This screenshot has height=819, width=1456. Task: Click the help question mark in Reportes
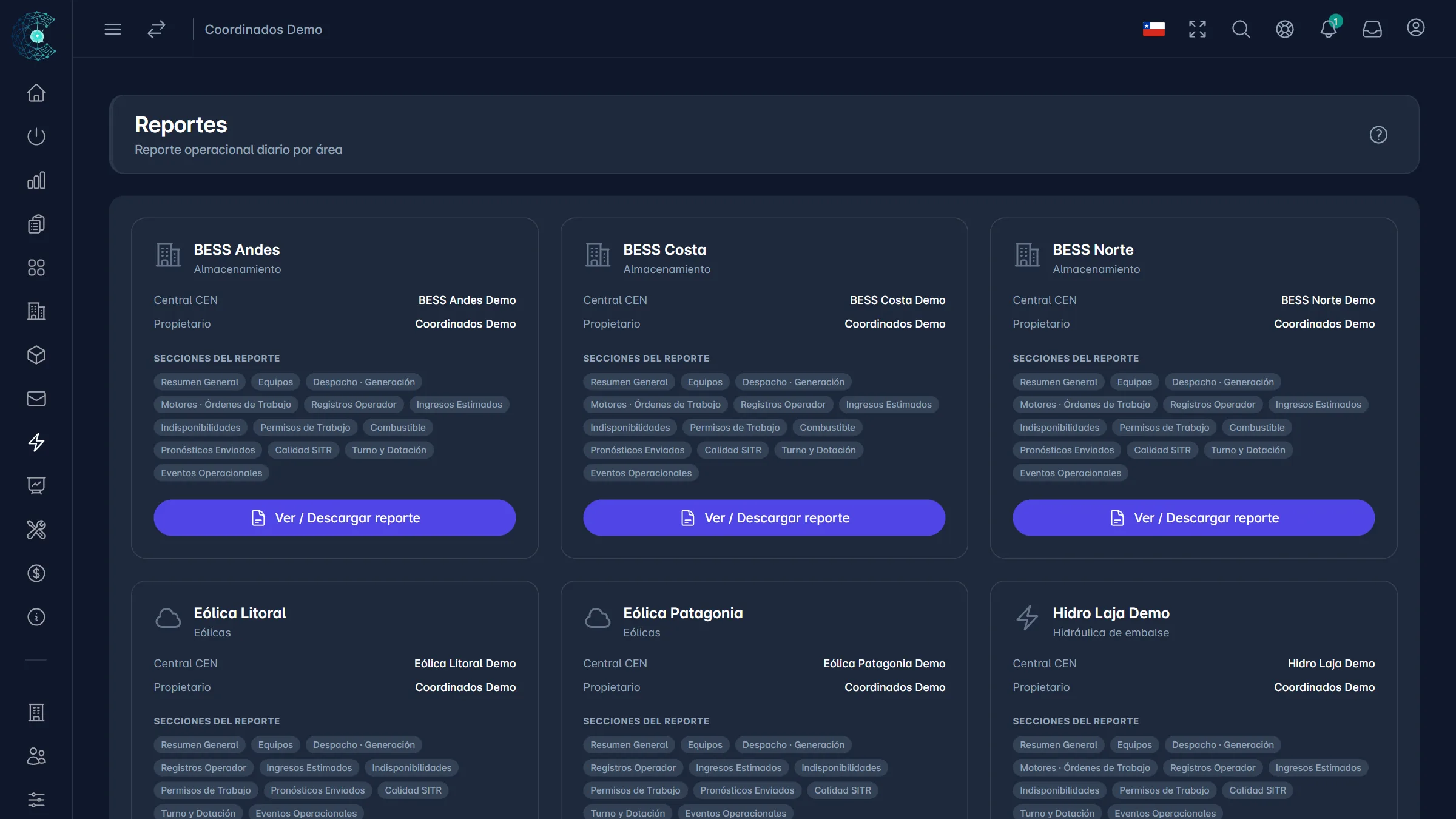(x=1378, y=135)
